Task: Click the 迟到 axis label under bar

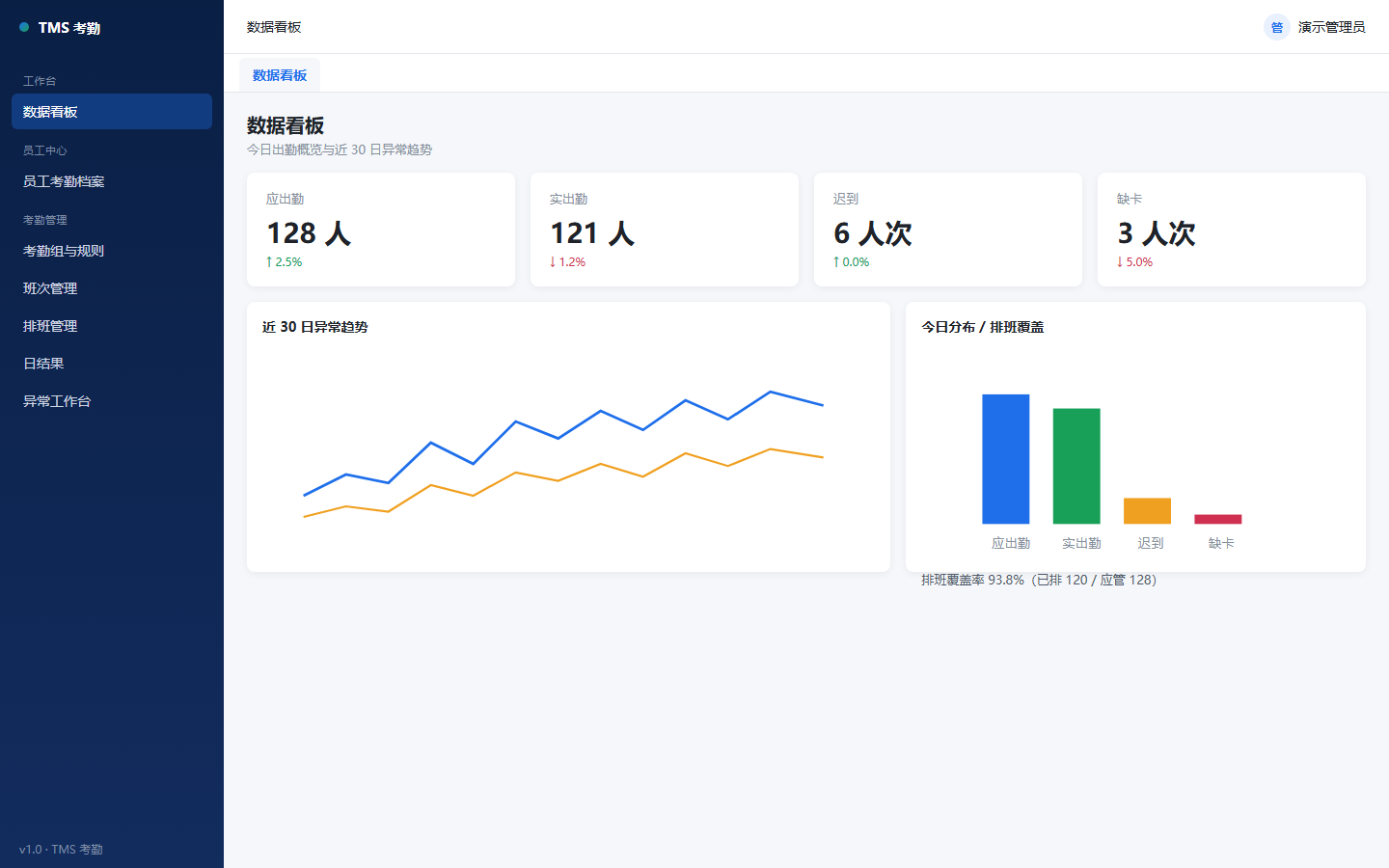Action: 1151,543
